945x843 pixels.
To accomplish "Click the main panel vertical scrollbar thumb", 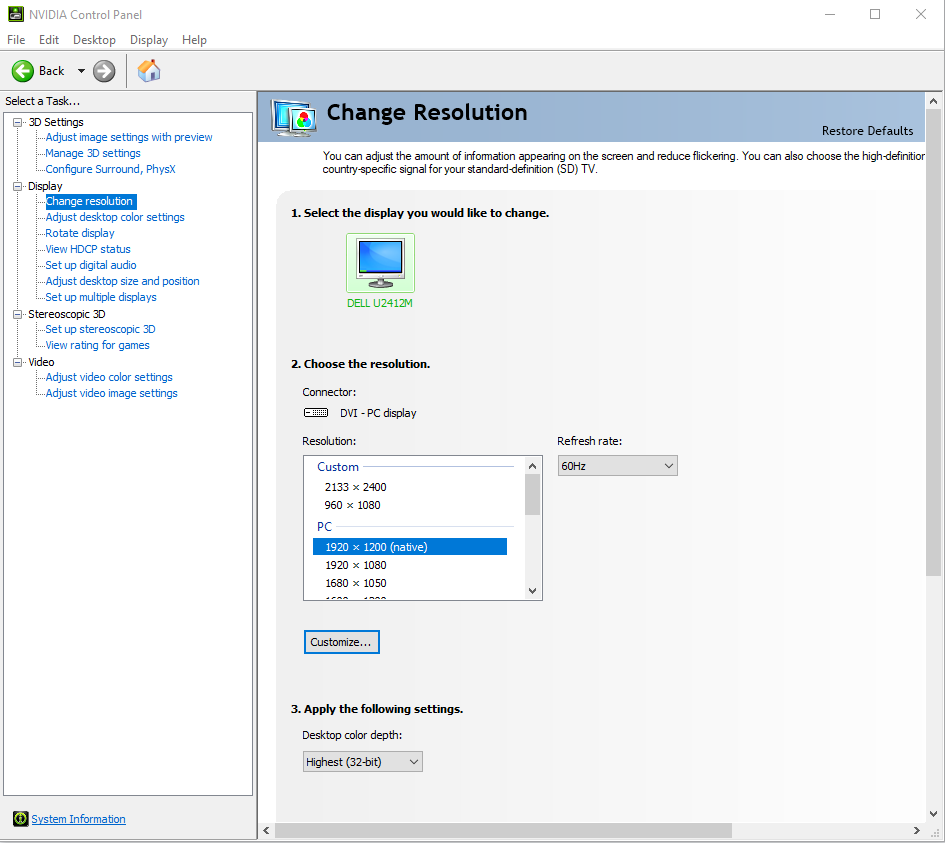I will click(933, 343).
